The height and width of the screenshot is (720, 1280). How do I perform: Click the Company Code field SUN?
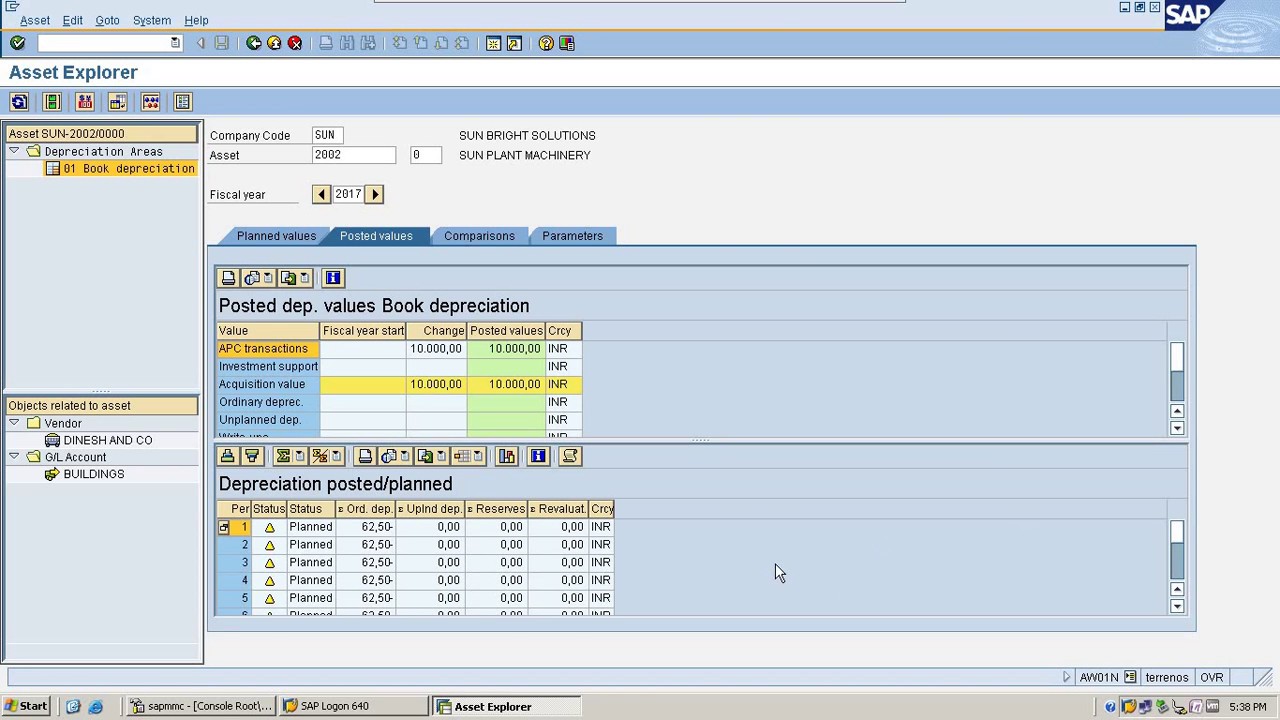coord(327,135)
